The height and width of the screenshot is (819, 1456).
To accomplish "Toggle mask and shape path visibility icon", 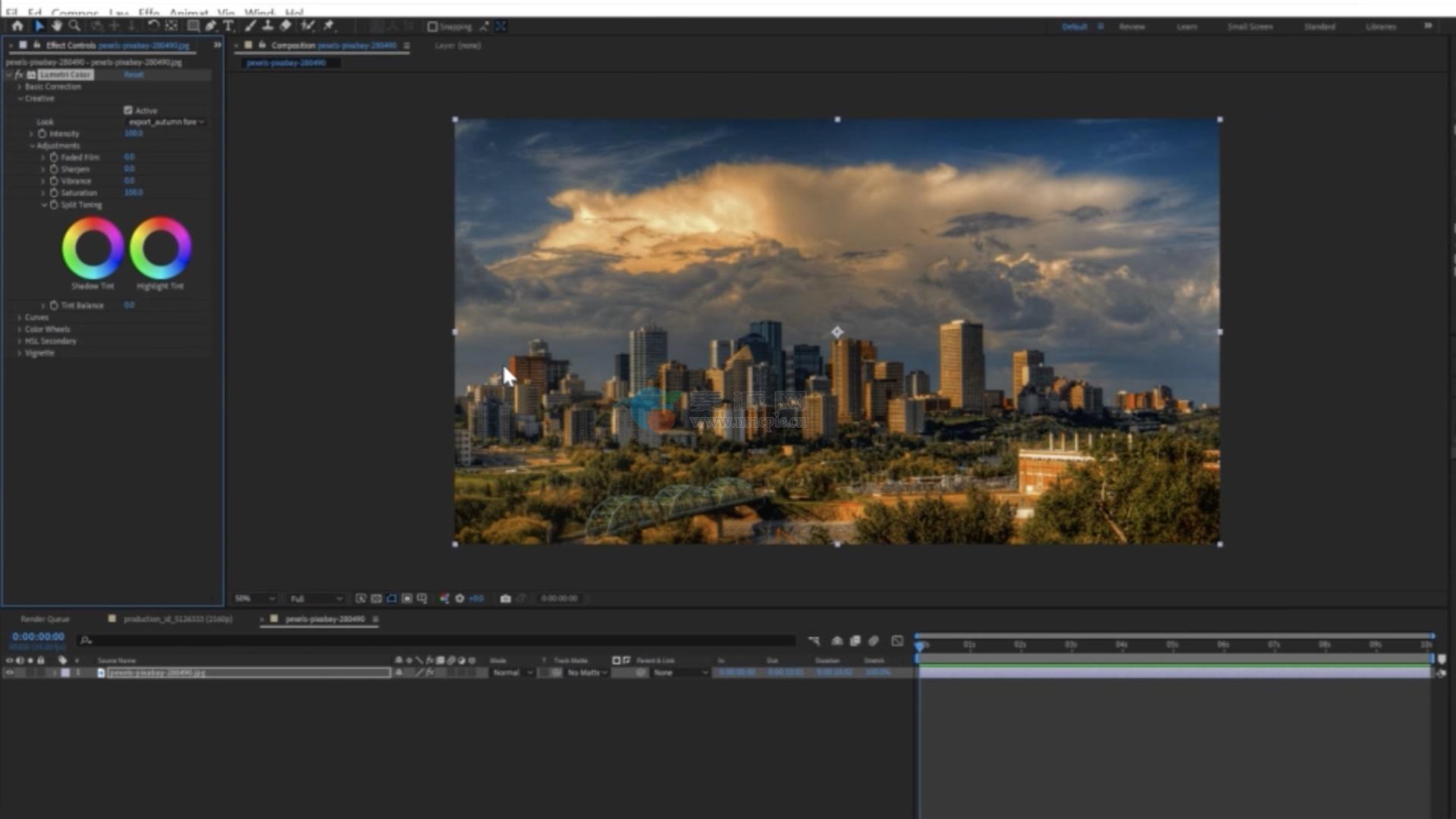I will 391,598.
